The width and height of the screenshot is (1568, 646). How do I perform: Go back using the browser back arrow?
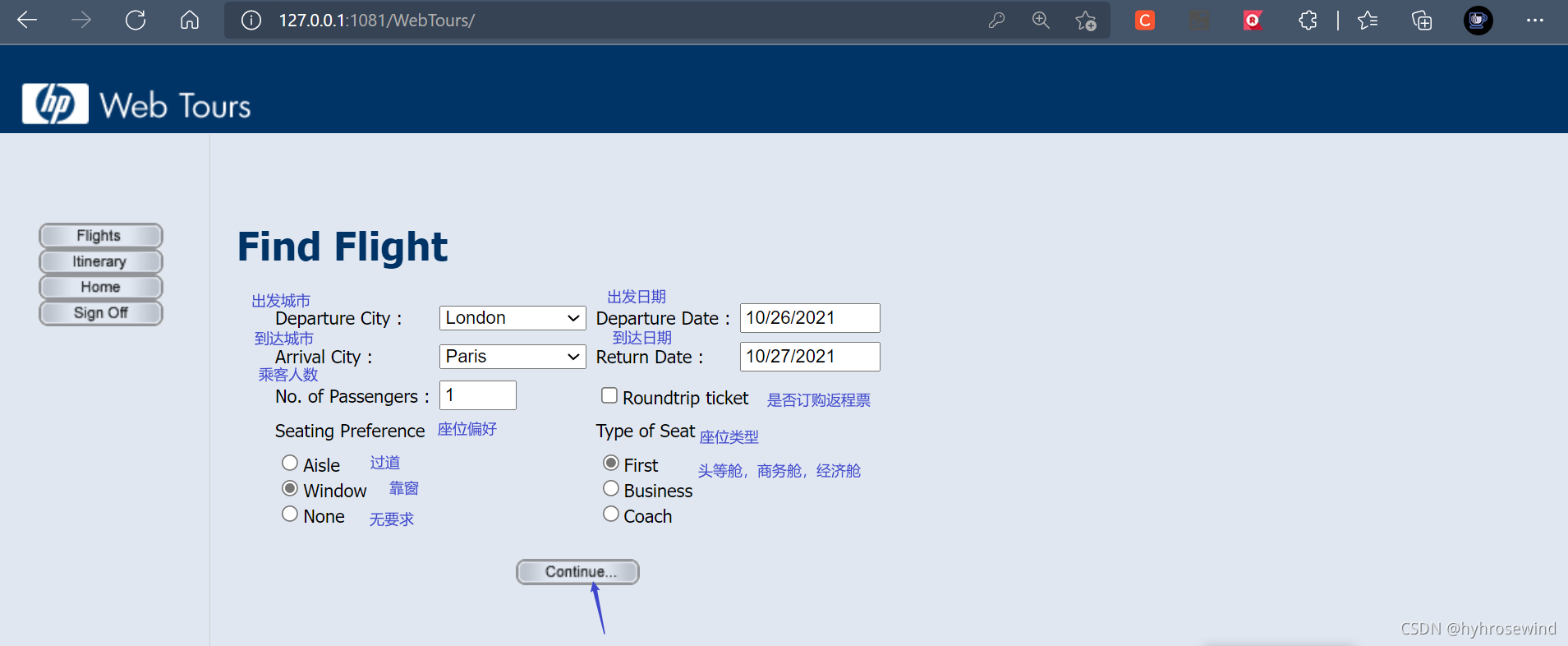tap(27, 20)
